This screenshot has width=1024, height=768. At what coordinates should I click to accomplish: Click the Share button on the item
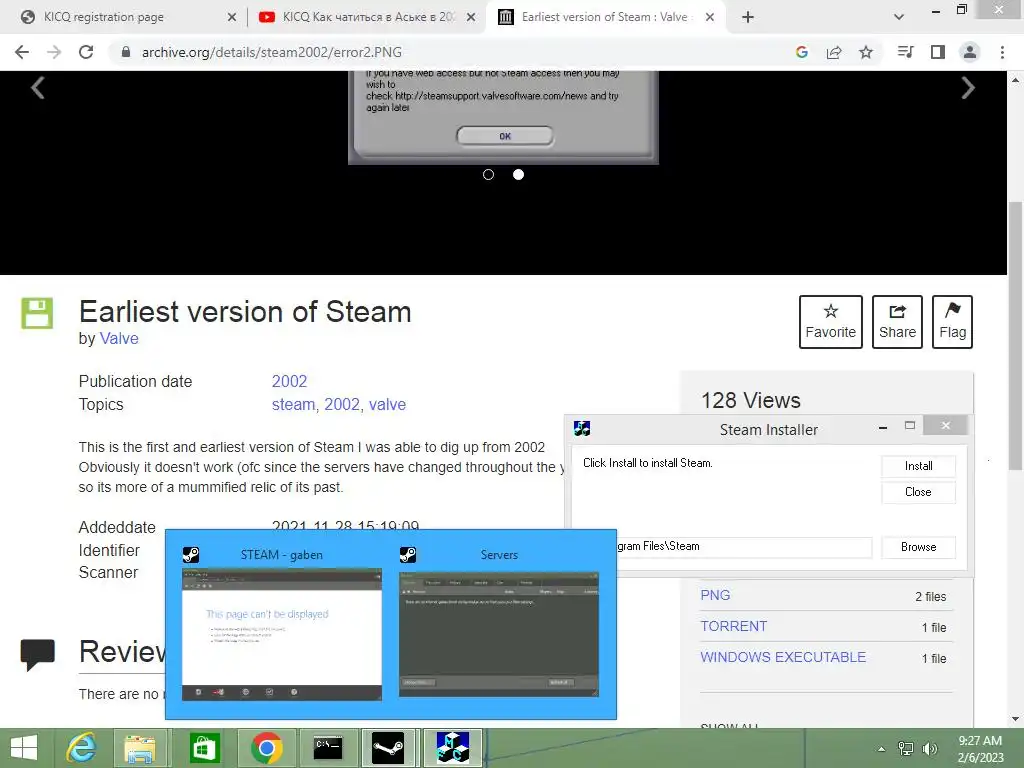897,322
